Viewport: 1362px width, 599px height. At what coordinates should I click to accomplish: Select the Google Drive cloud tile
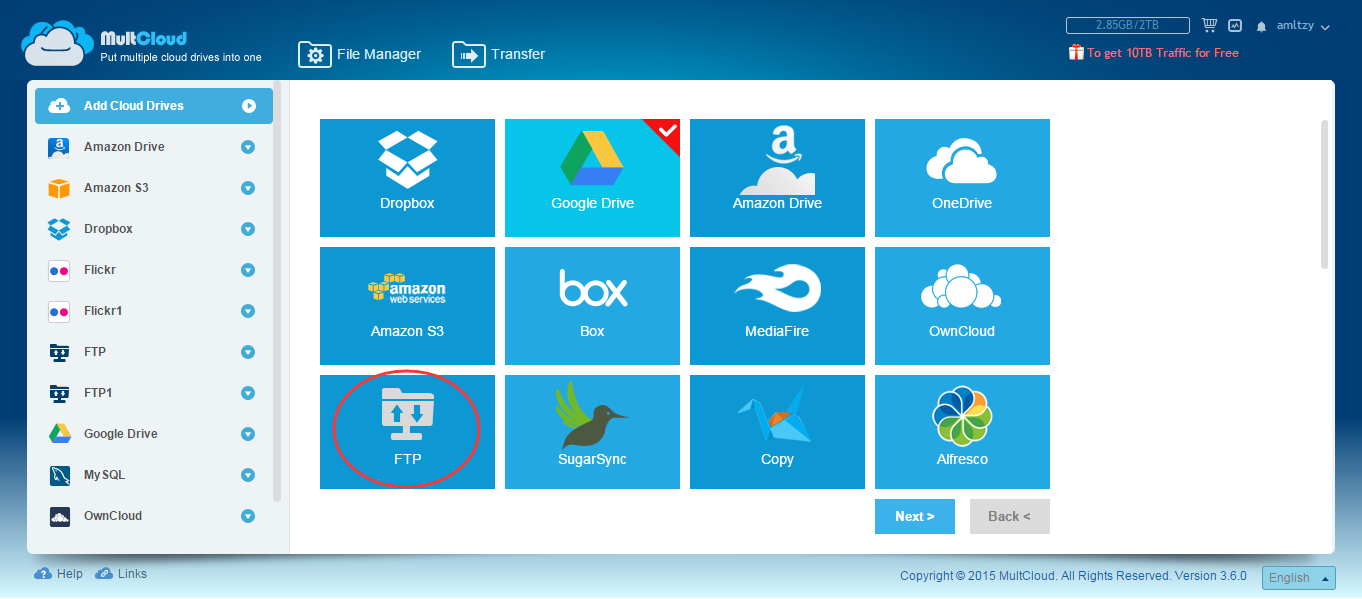coord(592,178)
